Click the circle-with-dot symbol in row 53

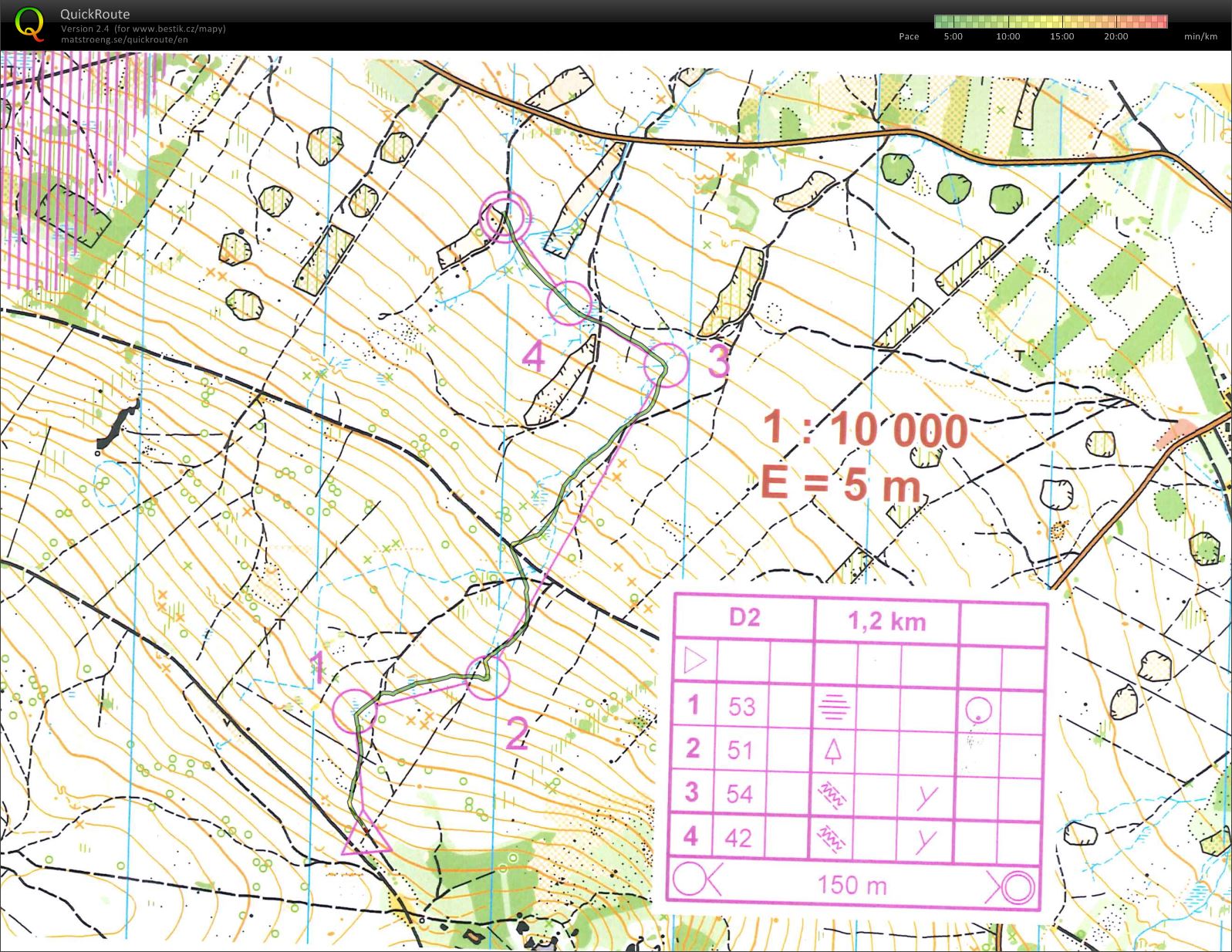coord(978,711)
